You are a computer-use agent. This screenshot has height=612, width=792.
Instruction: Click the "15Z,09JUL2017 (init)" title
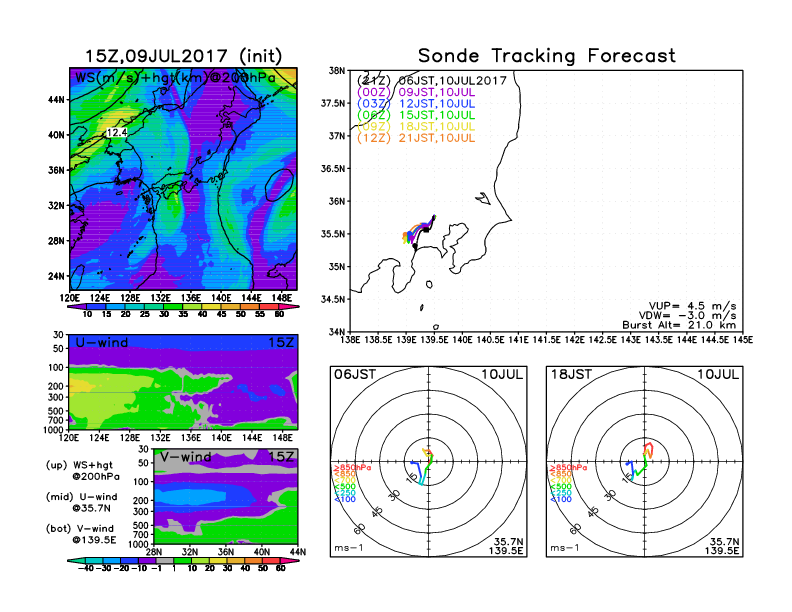pos(183,56)
